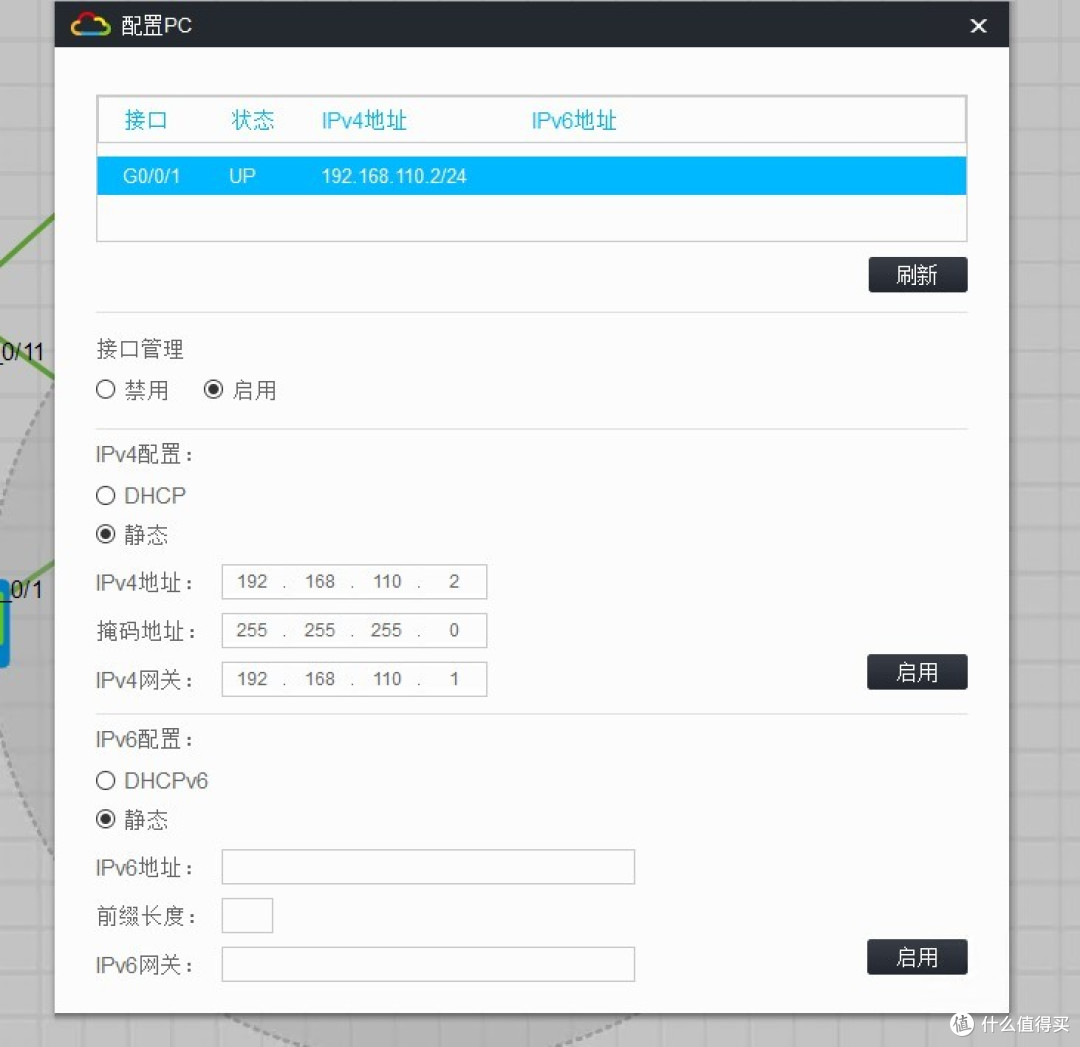Click the IPv4网关 second octet 168

320,679
